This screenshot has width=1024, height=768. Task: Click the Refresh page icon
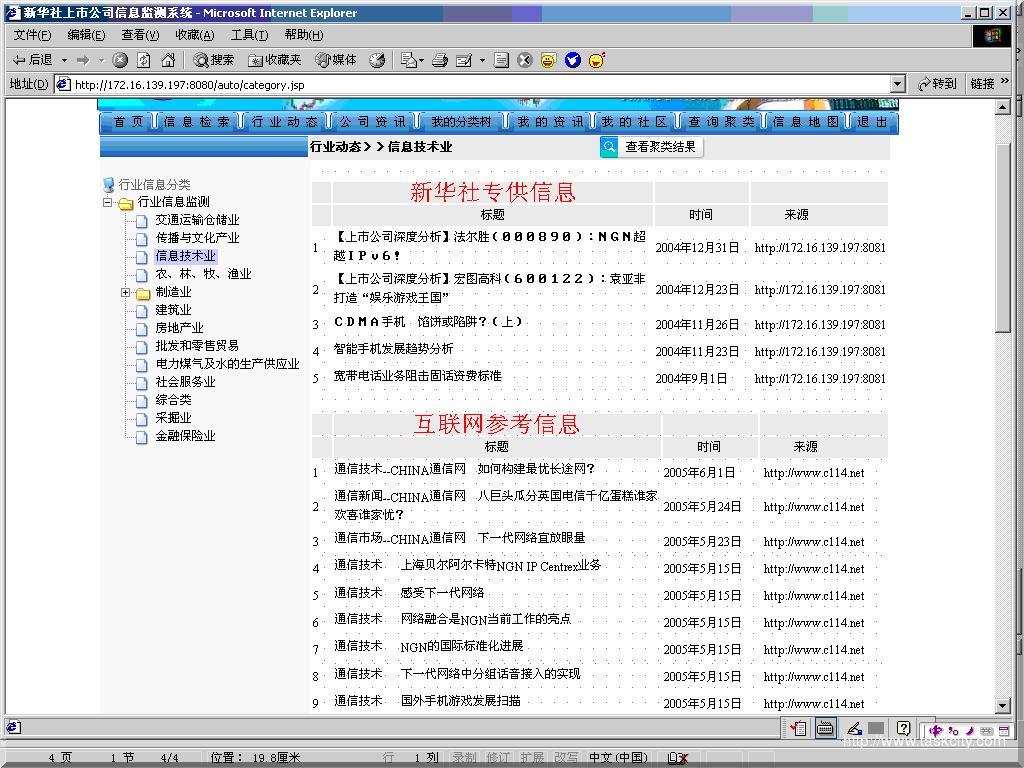coord(144,60)
